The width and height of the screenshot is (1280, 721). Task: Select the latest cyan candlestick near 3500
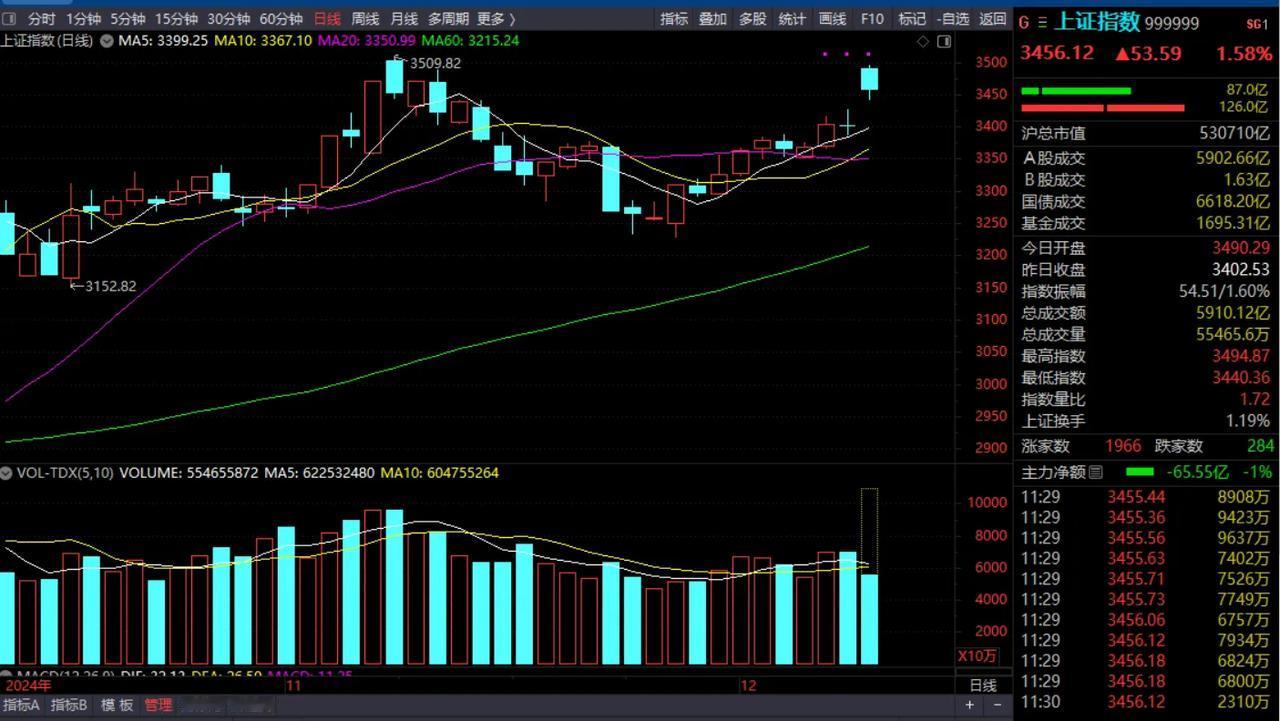pos(870,82)
